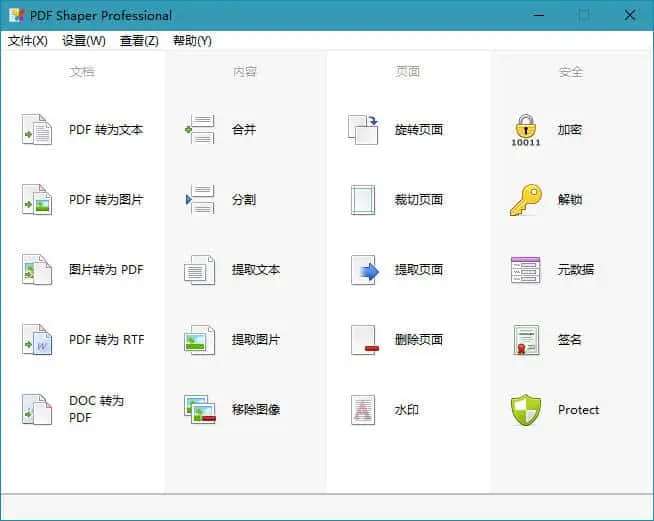
Task: Click the 裁切页面 crop icon
Action: (363, 200)
